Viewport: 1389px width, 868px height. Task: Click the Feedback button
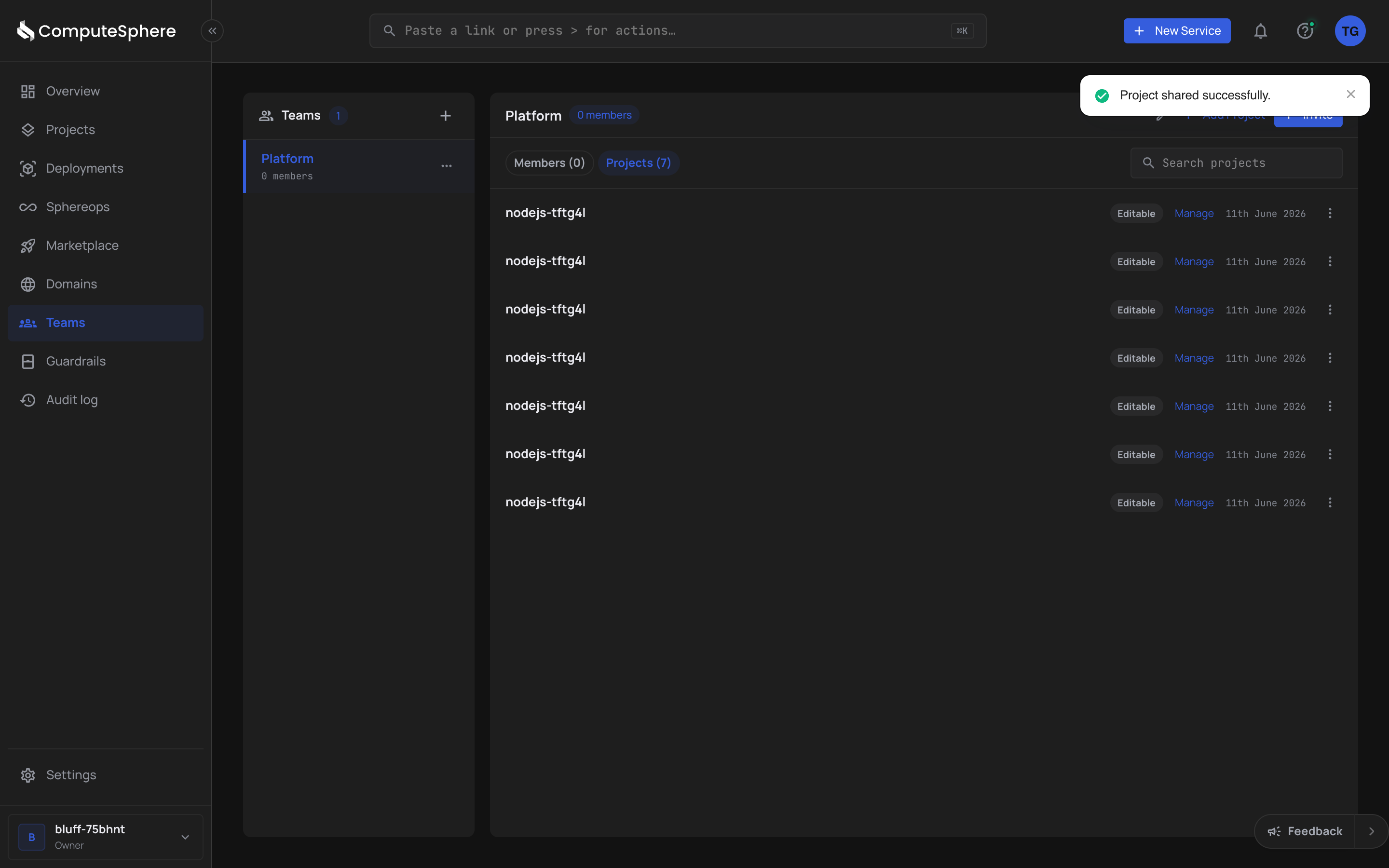[1305, 831]
